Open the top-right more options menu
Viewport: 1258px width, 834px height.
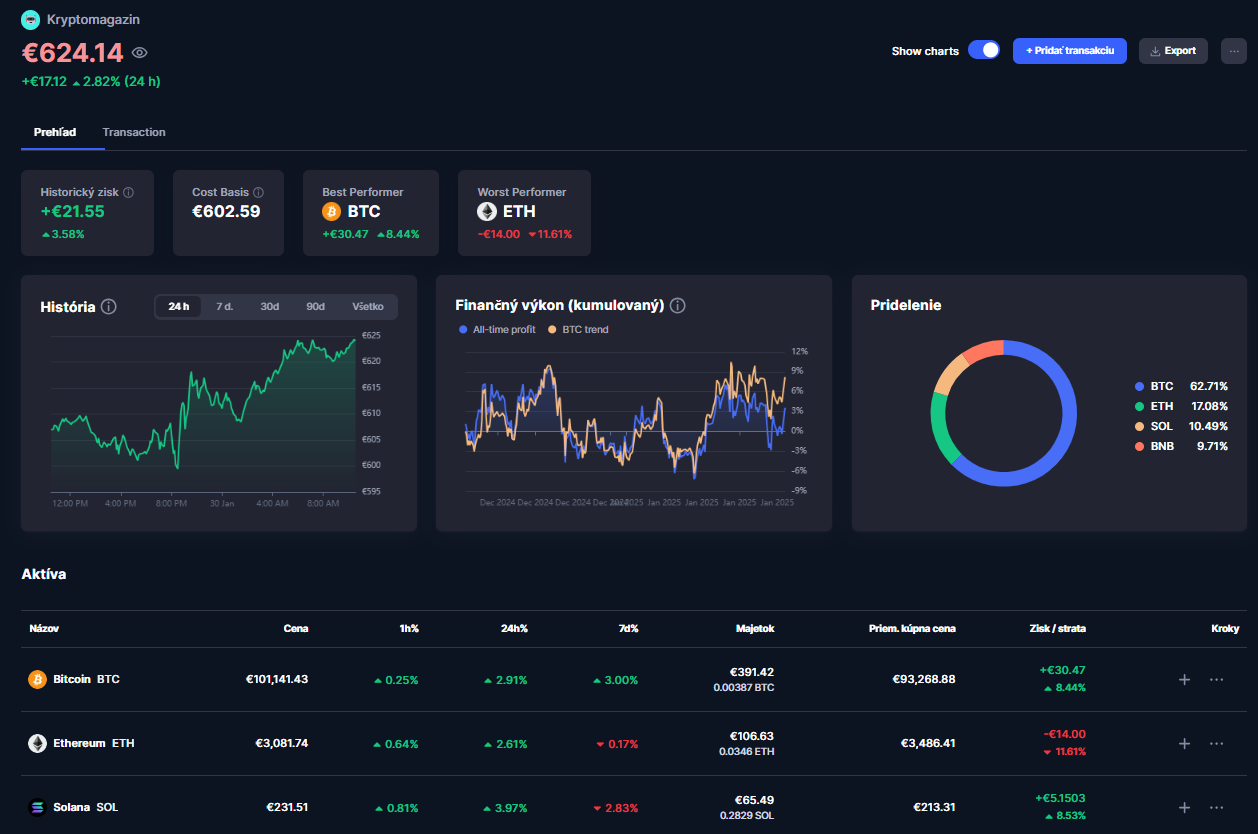[1234, 51]
